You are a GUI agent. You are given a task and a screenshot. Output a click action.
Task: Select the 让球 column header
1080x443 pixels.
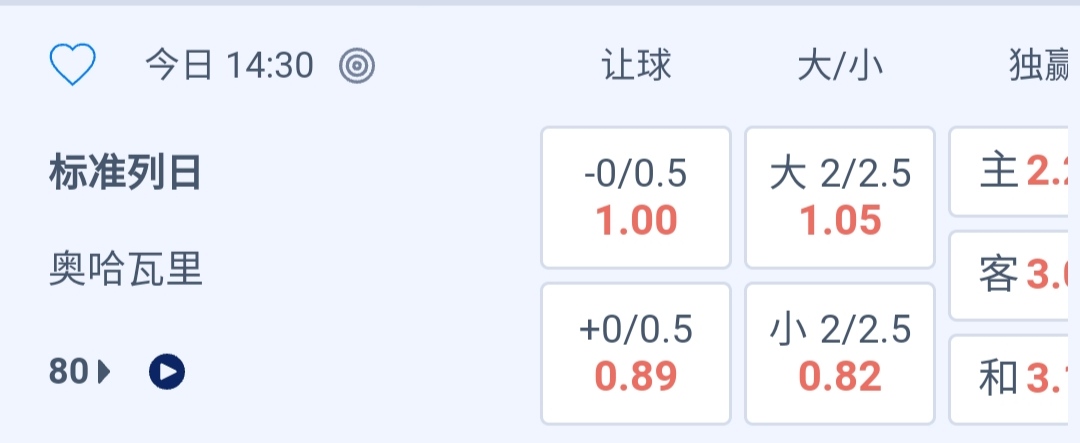pyautogui.click(x=636, y=66)
